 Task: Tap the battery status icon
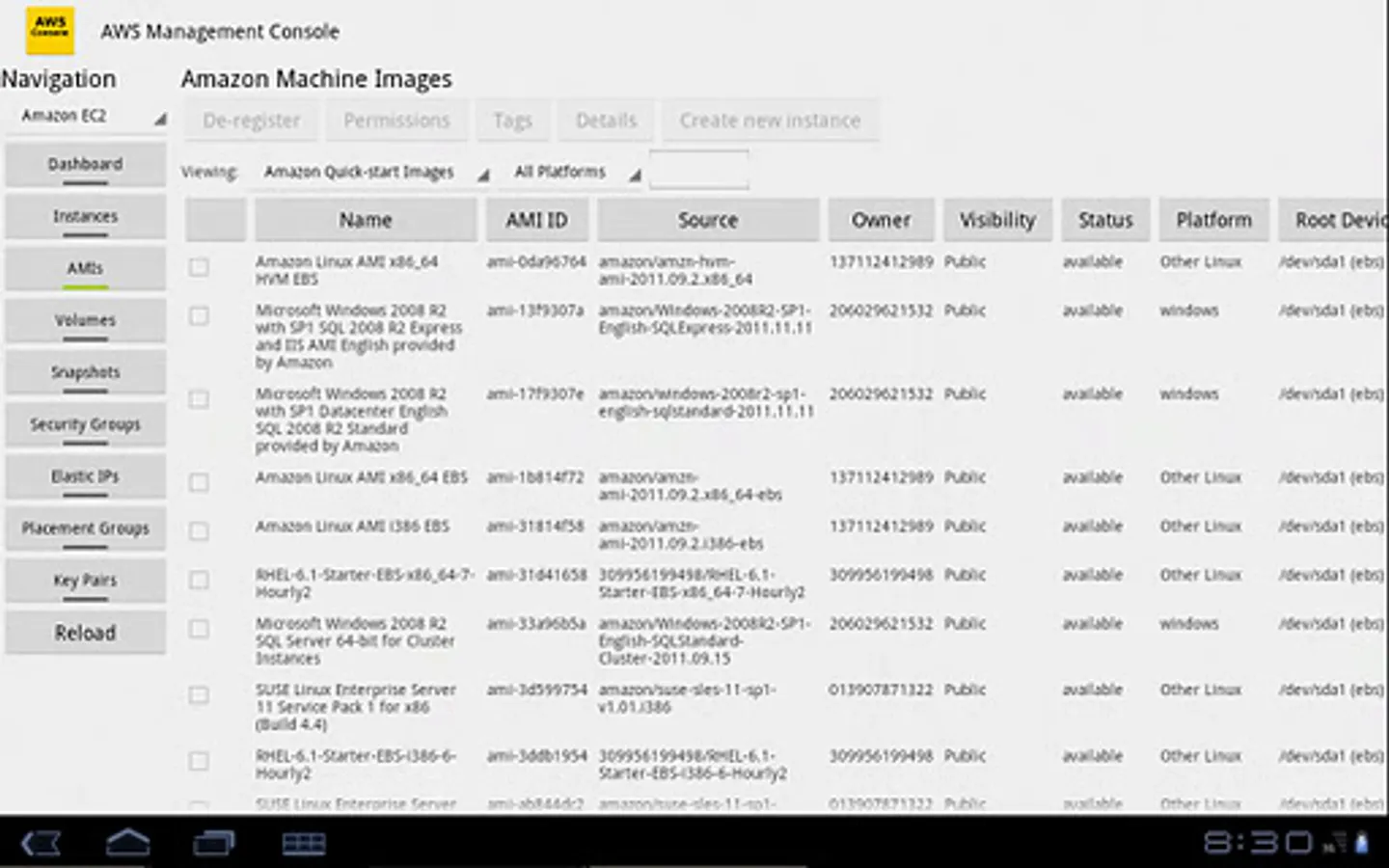[1361, 844]
